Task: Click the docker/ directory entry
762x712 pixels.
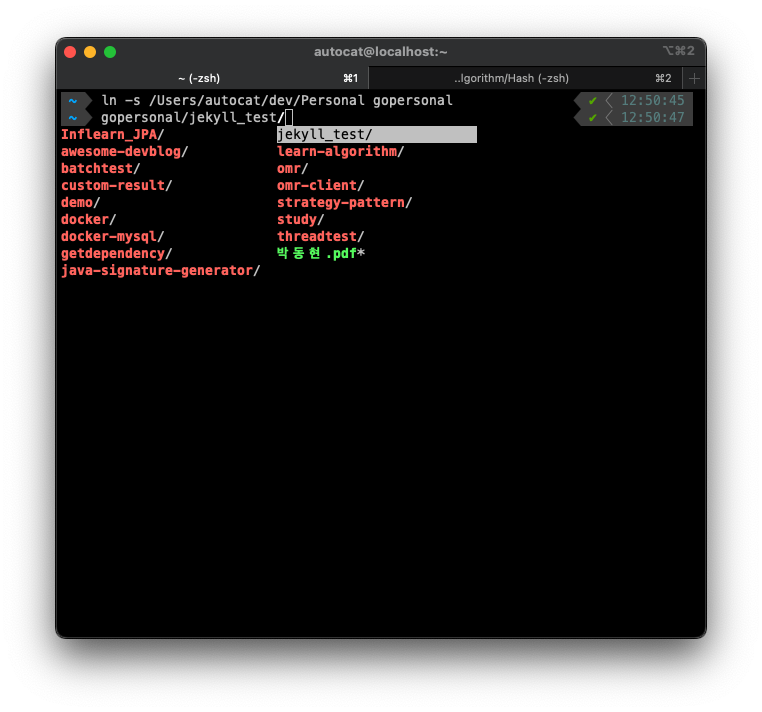Action: (88, 220)
